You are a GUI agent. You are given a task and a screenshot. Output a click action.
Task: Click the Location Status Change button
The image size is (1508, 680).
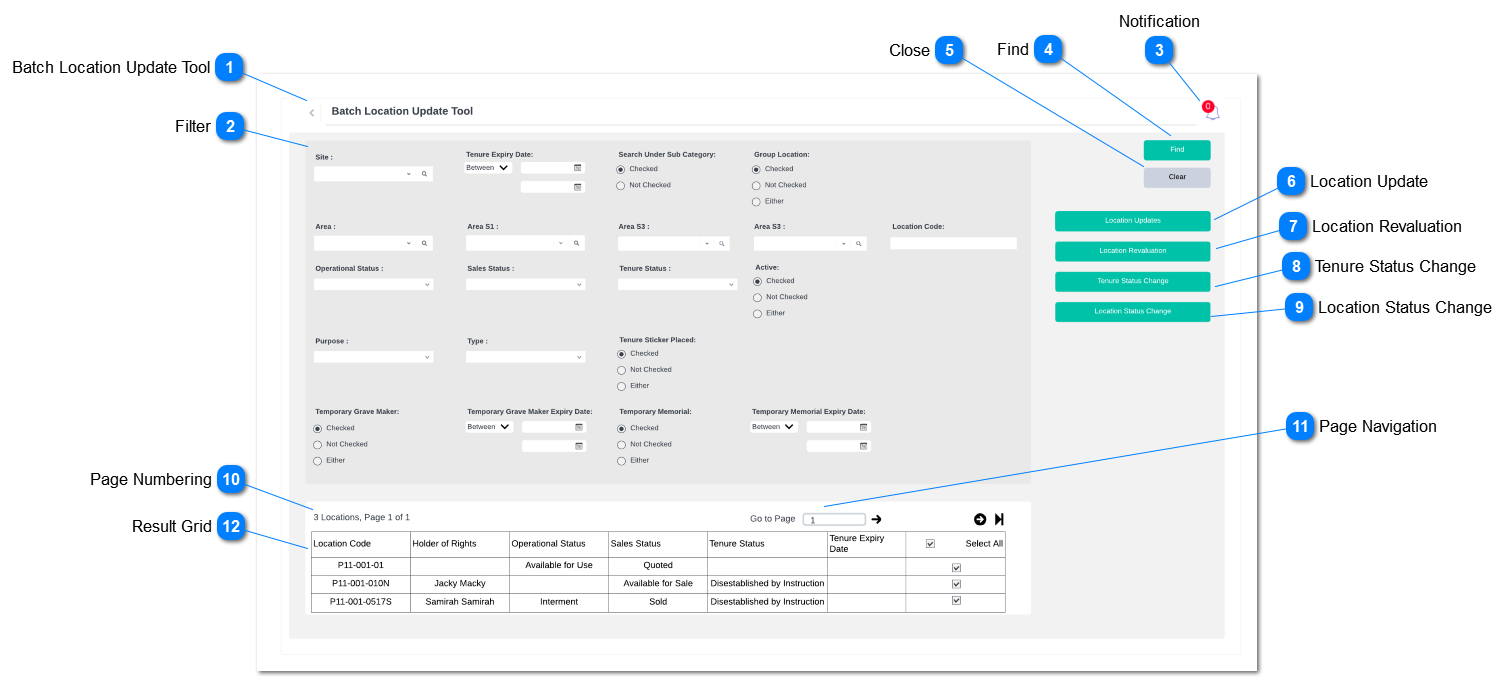pyautogui.click(x=1133, y=312)
